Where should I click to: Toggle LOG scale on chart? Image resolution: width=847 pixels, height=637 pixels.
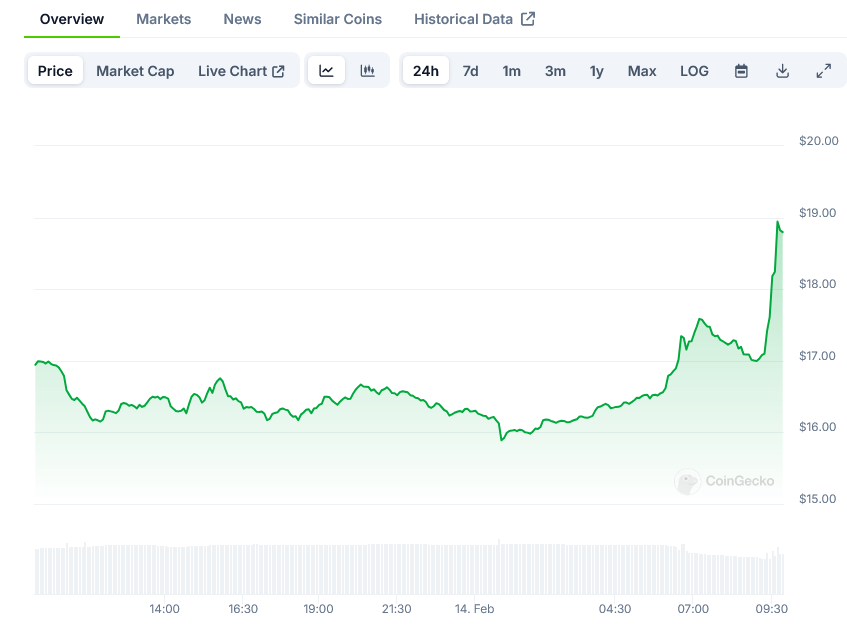click(x=694, y=71)
